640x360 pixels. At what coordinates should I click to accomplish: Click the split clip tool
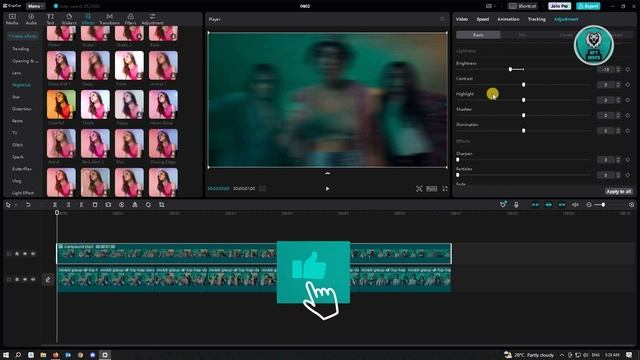pyautogui.click(x=55, y=204)
